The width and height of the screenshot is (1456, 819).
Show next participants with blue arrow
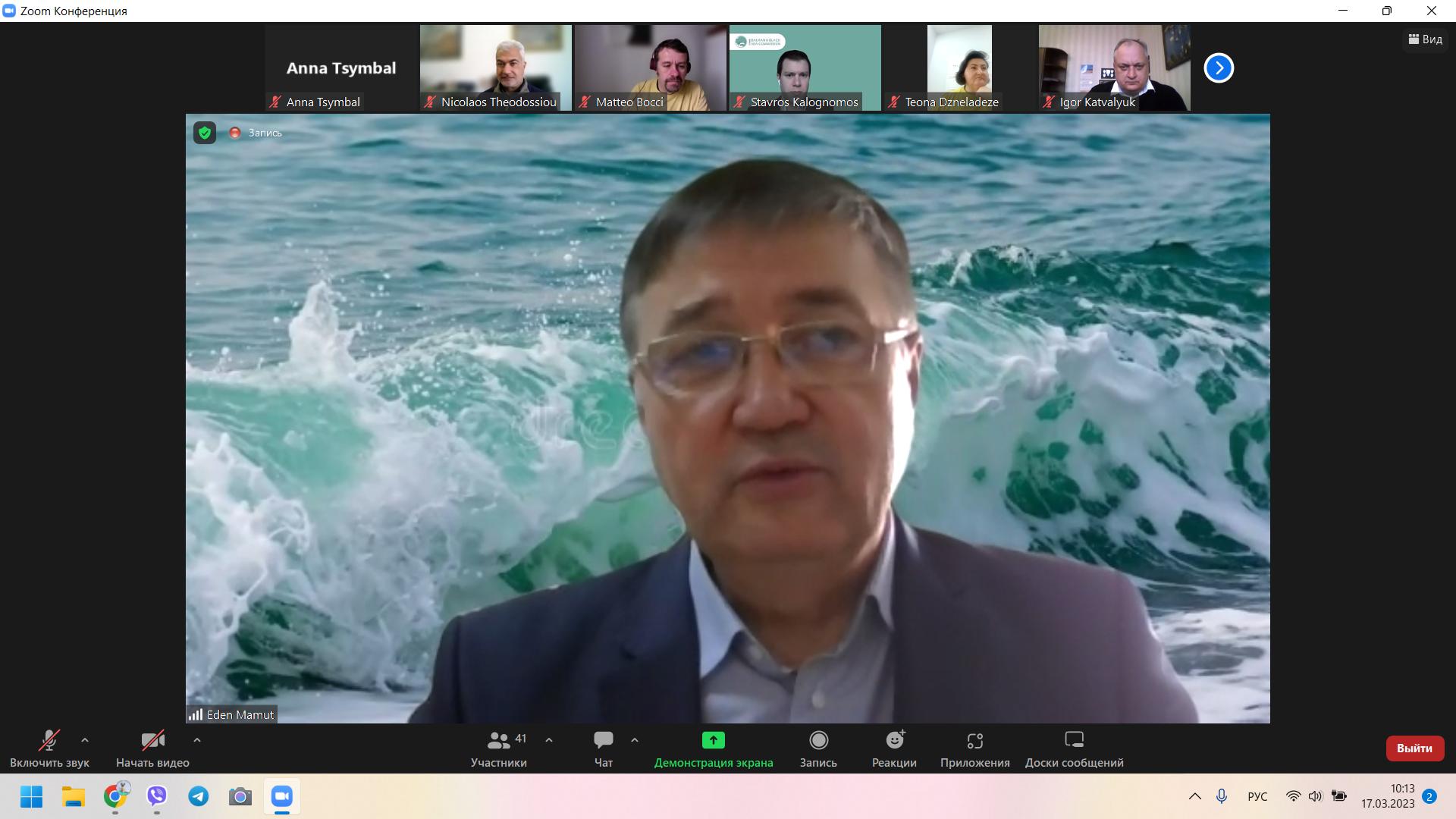(x=1219, y=68)
